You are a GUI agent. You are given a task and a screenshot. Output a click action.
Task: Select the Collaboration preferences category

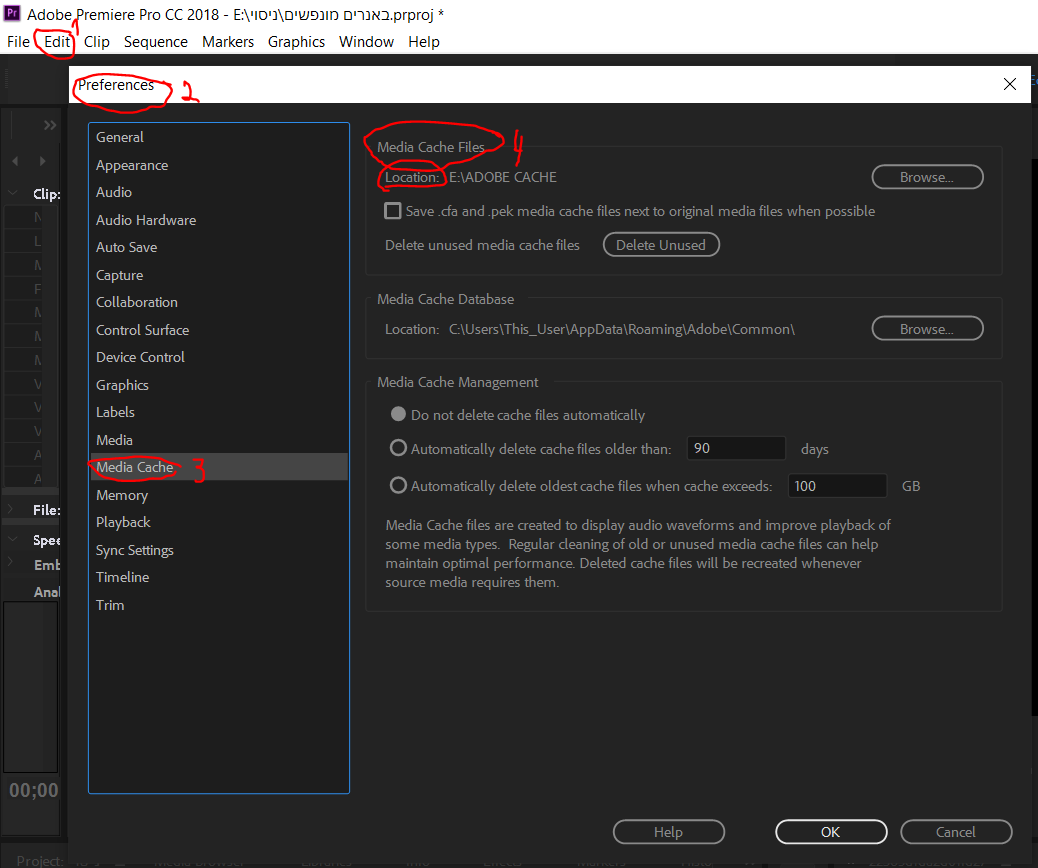[218, 302]
